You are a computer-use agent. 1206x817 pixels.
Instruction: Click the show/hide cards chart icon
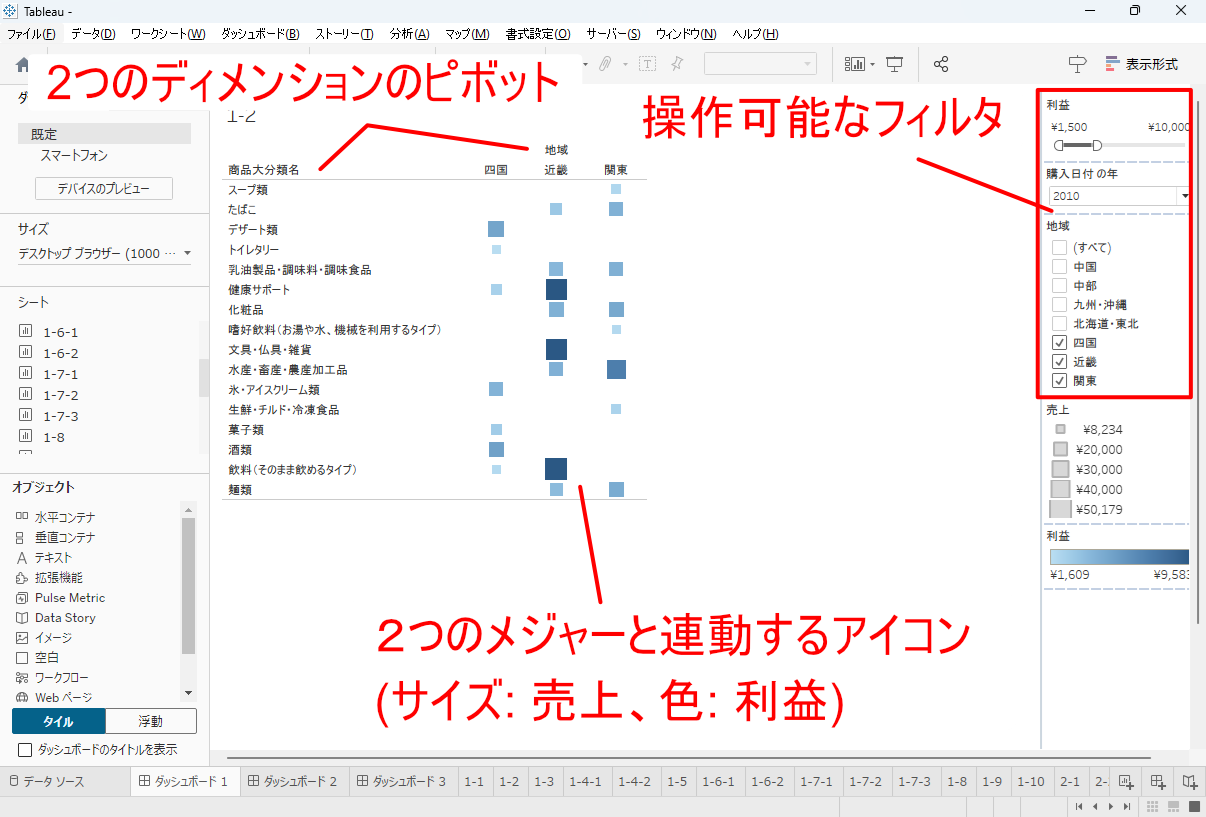click(855, 64)
